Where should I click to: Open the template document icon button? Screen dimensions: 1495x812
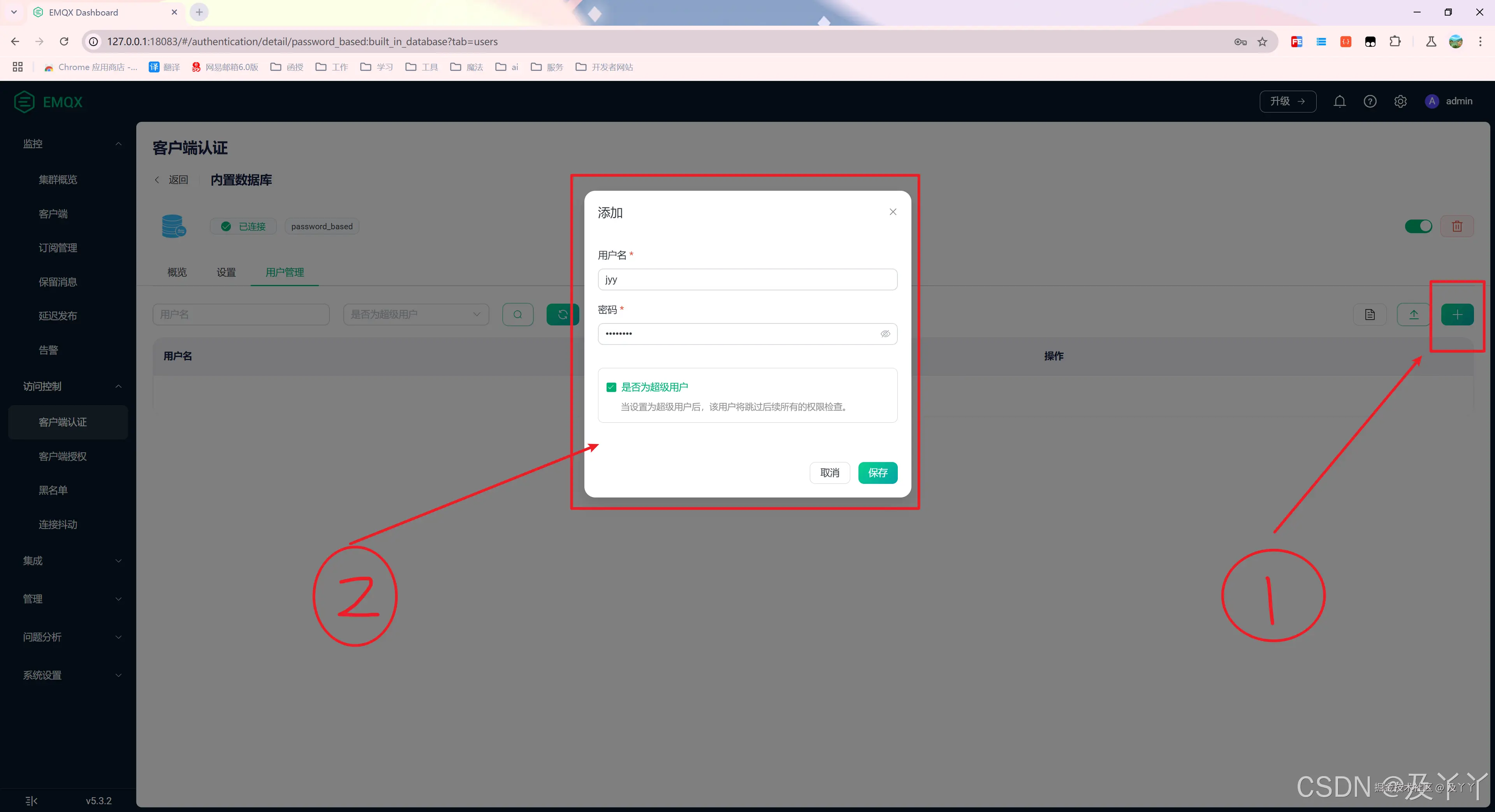click(1370, 315)
